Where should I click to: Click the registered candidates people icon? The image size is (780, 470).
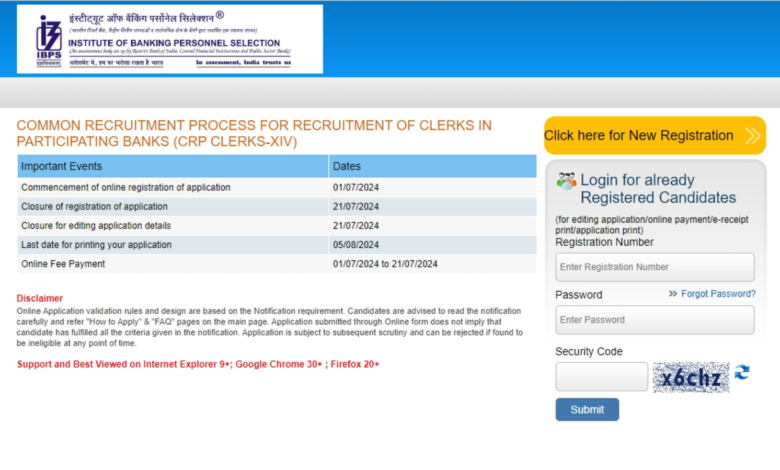[566, 181]
